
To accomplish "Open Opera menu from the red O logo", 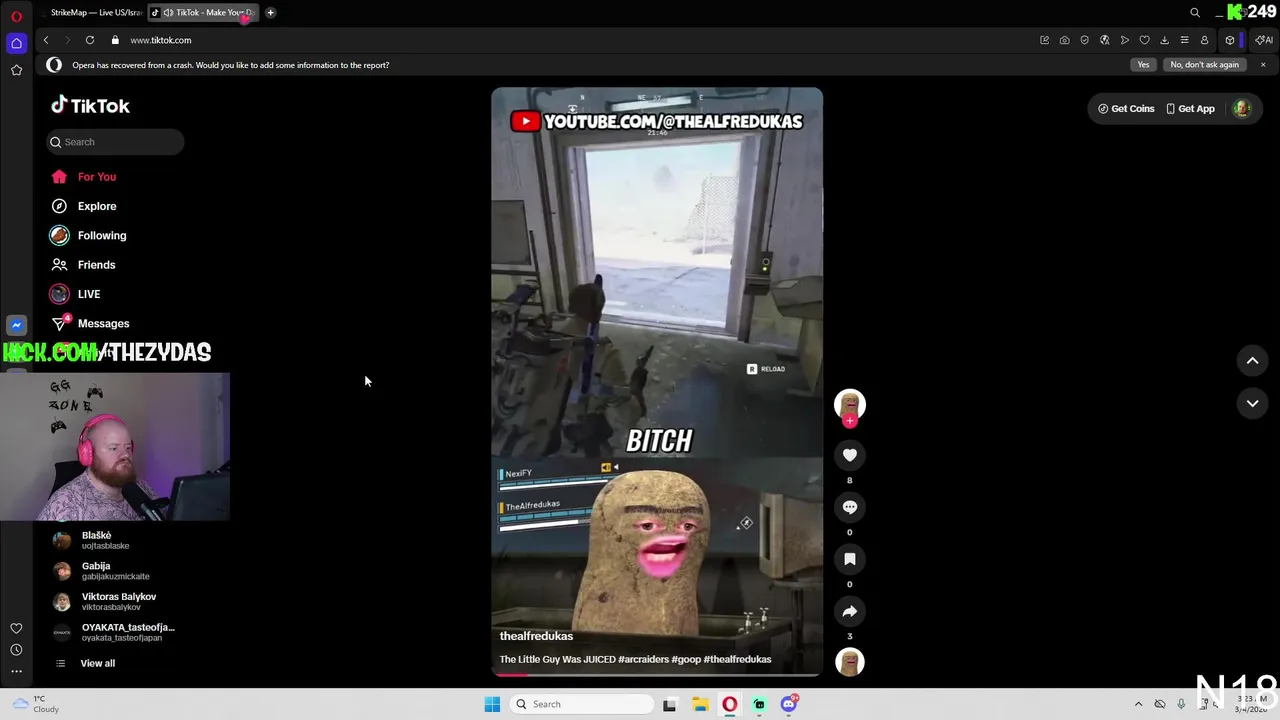I will (16, 16).
